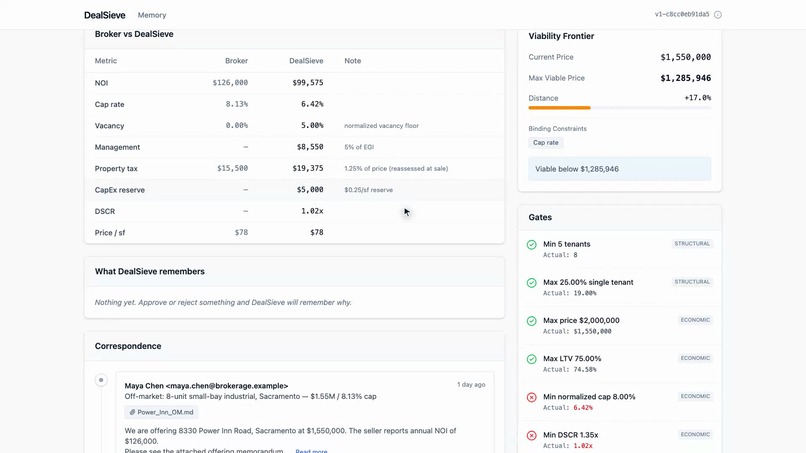Click the $0.25/sf reserve note
This screenshot has width=806, height=453.
(369, 190)
